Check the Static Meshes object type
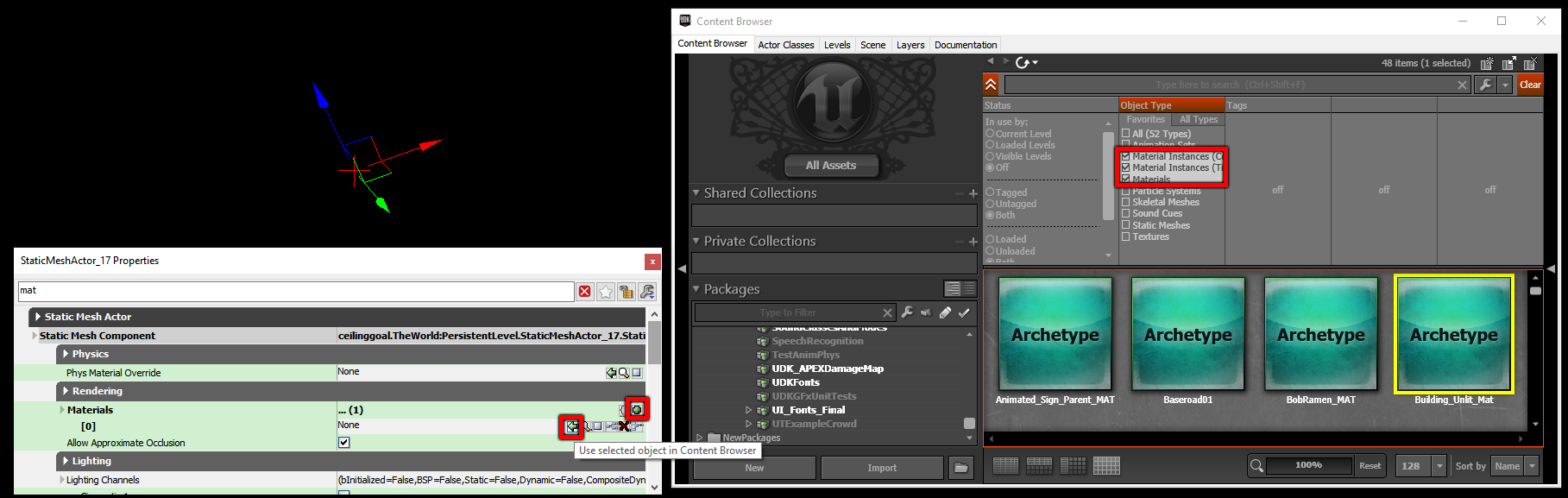Viewport: 1568px width, 498px height. pos(1125,225)
